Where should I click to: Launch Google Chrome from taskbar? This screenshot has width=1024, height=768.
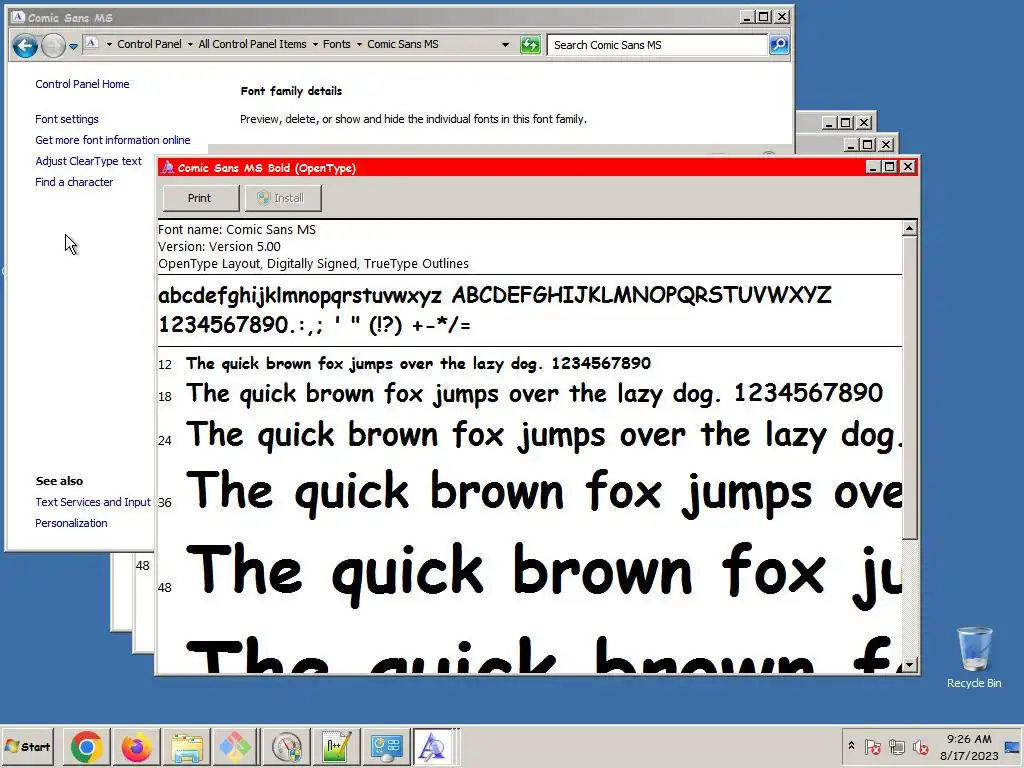click(86, 747)
